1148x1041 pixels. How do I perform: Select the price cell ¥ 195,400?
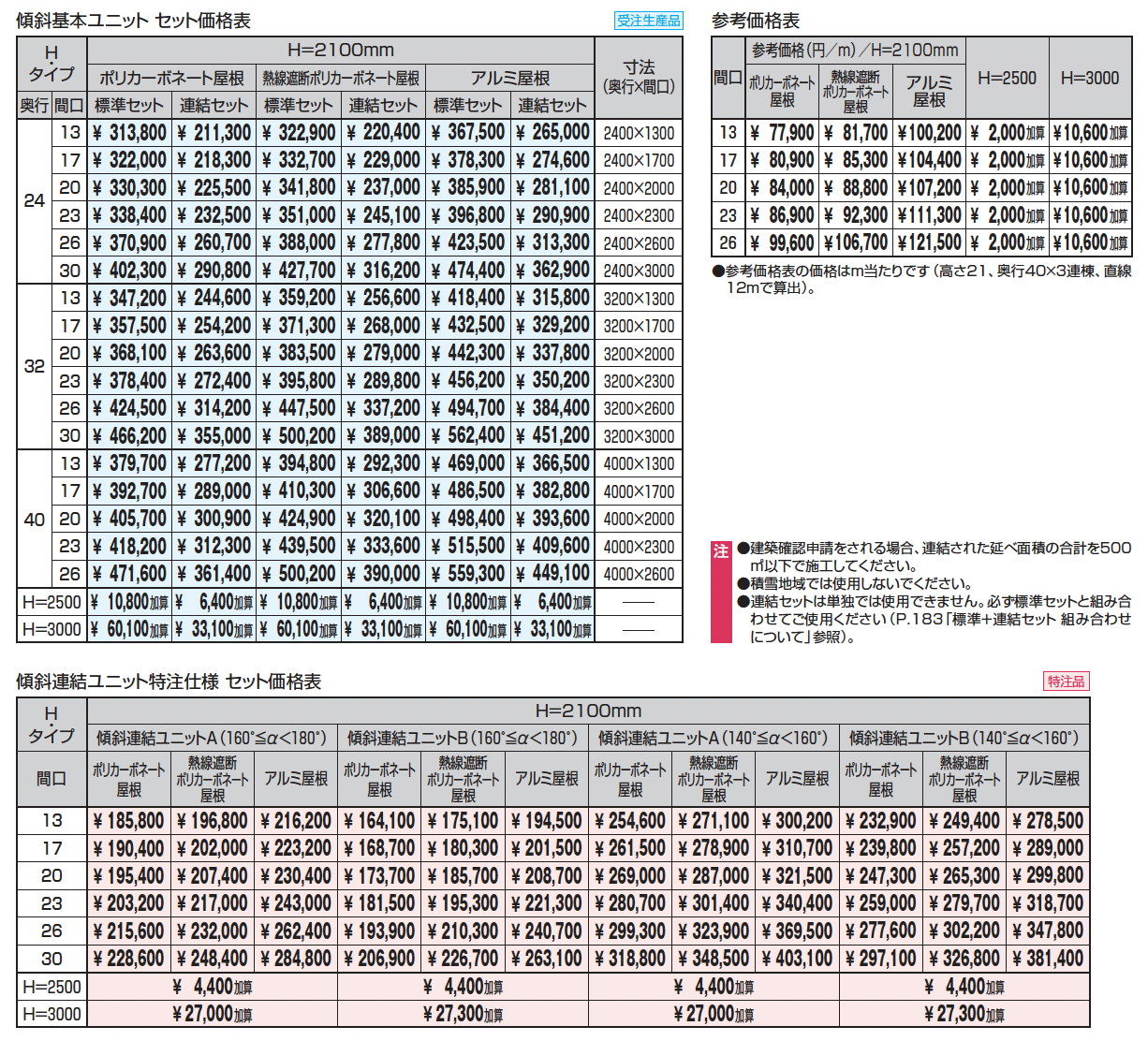(129, 876)
